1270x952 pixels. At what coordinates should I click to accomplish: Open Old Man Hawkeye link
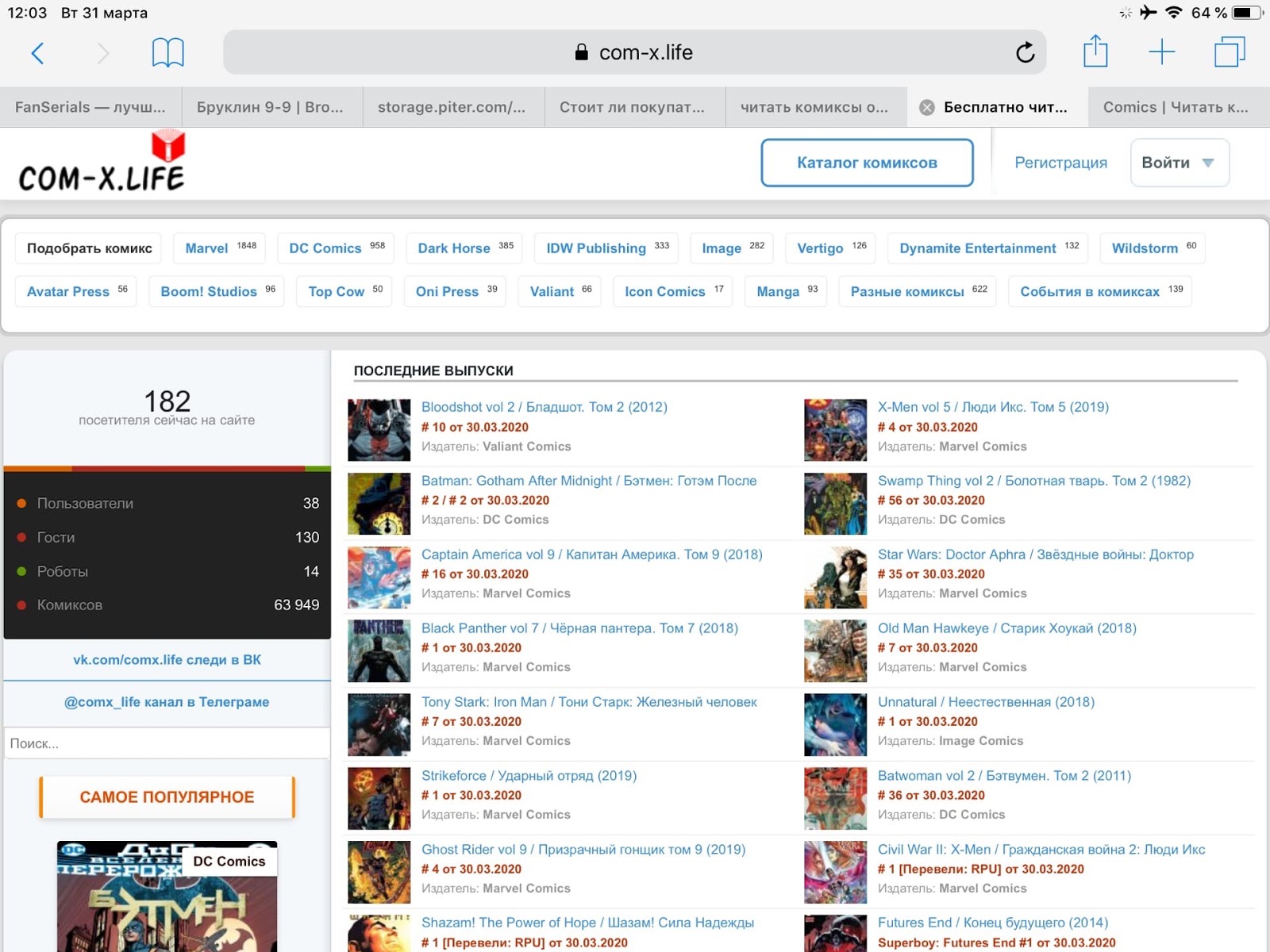(x=1007, y=628)
